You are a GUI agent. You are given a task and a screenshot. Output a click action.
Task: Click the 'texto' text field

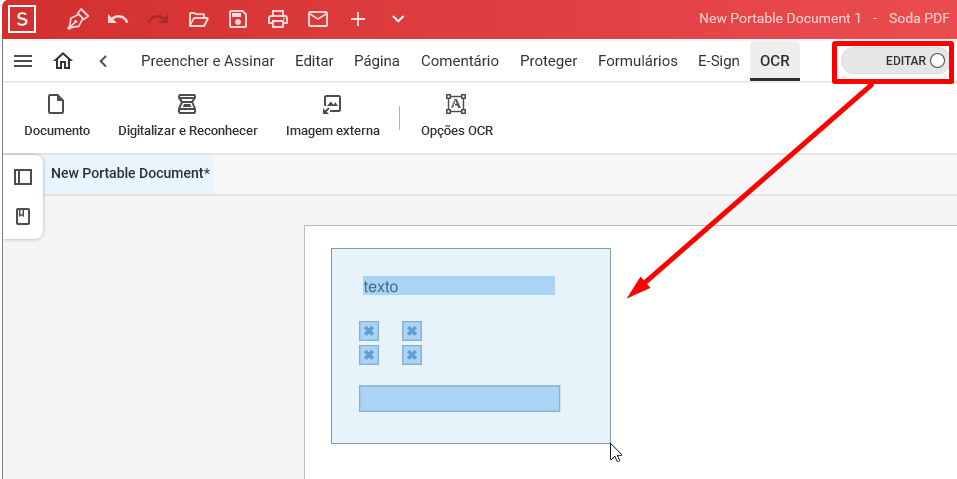tap(458, 286)
